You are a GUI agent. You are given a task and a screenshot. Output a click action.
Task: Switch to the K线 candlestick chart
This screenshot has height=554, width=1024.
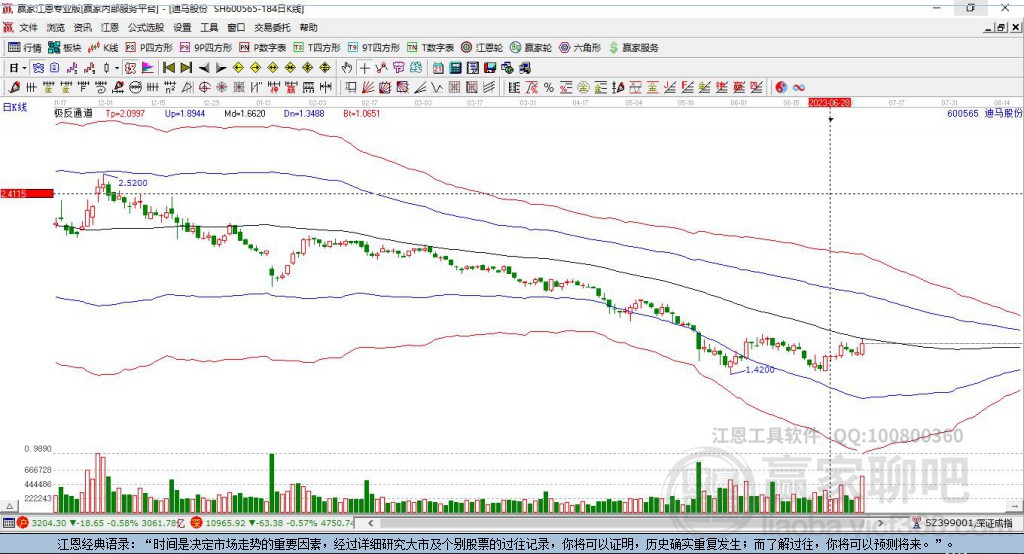pyautogui.click(x=103, y=48)
